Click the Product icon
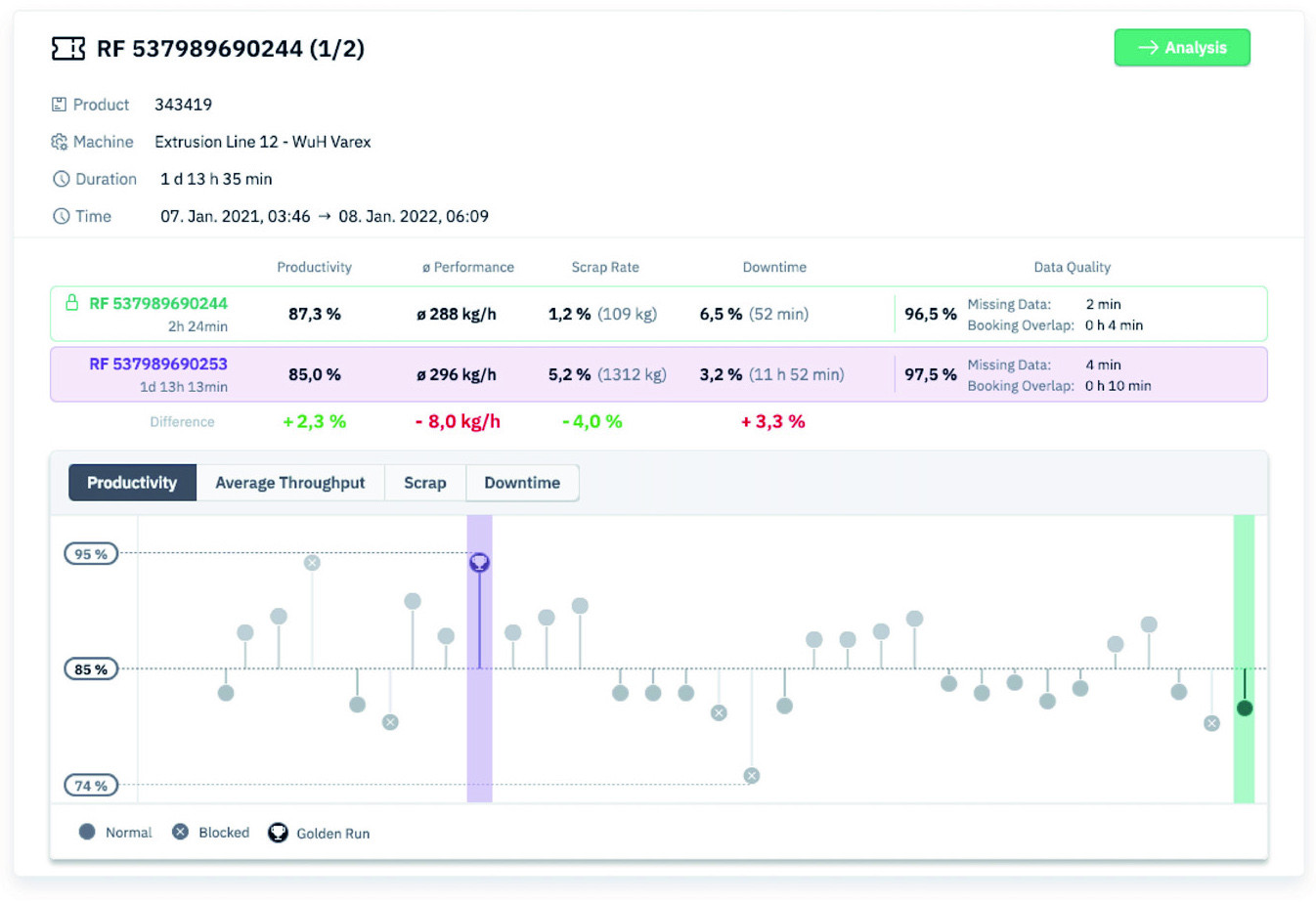 click(60, 105)
